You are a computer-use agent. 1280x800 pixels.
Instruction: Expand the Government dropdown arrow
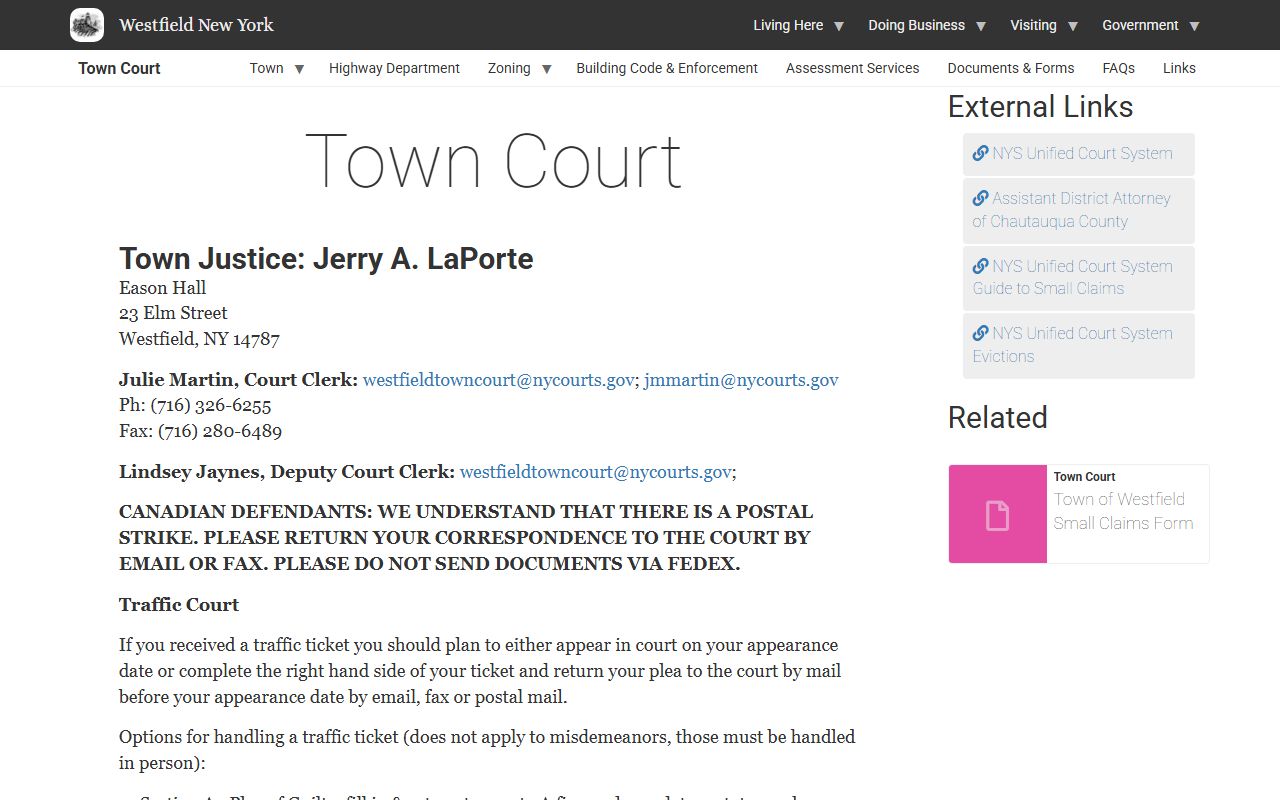(1194, 26)
